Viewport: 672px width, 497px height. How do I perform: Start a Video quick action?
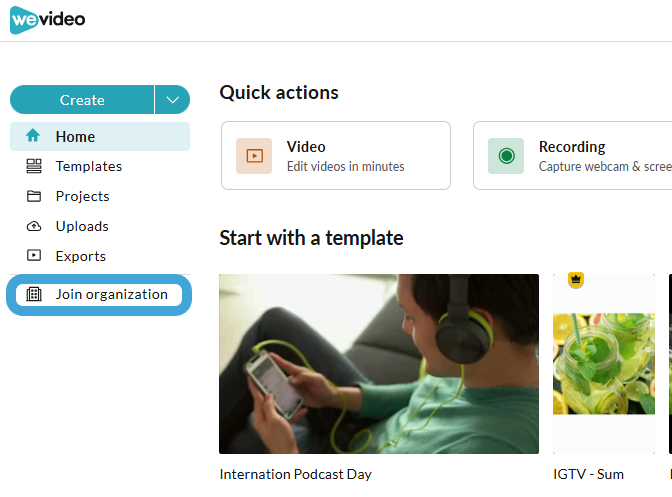[336, 156]
